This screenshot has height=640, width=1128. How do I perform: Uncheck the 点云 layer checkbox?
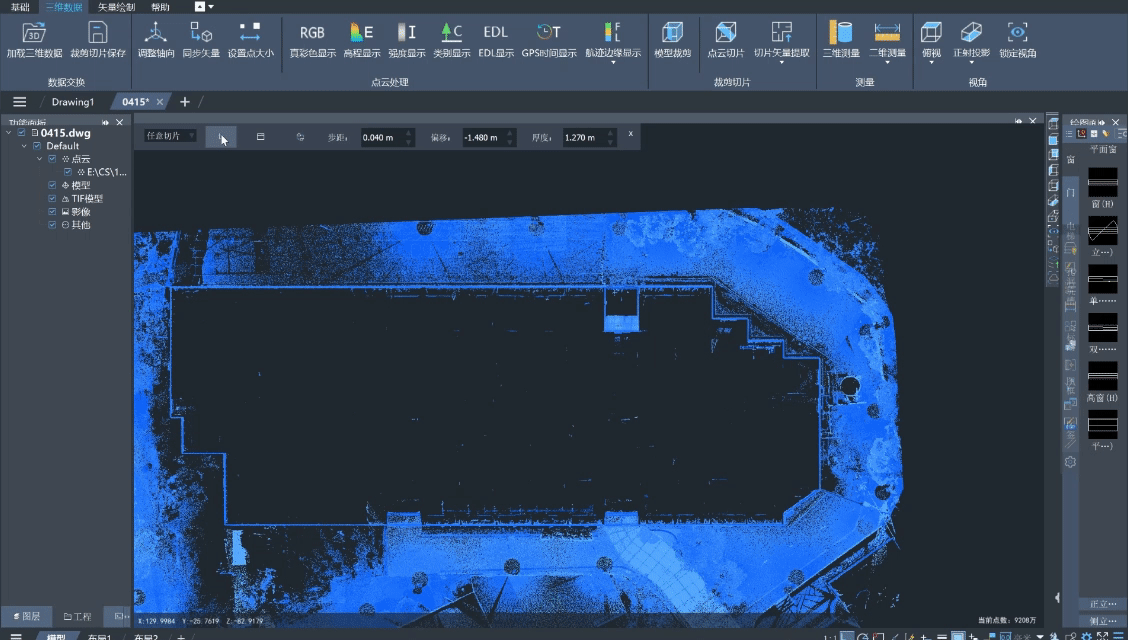tap(53, 159)
